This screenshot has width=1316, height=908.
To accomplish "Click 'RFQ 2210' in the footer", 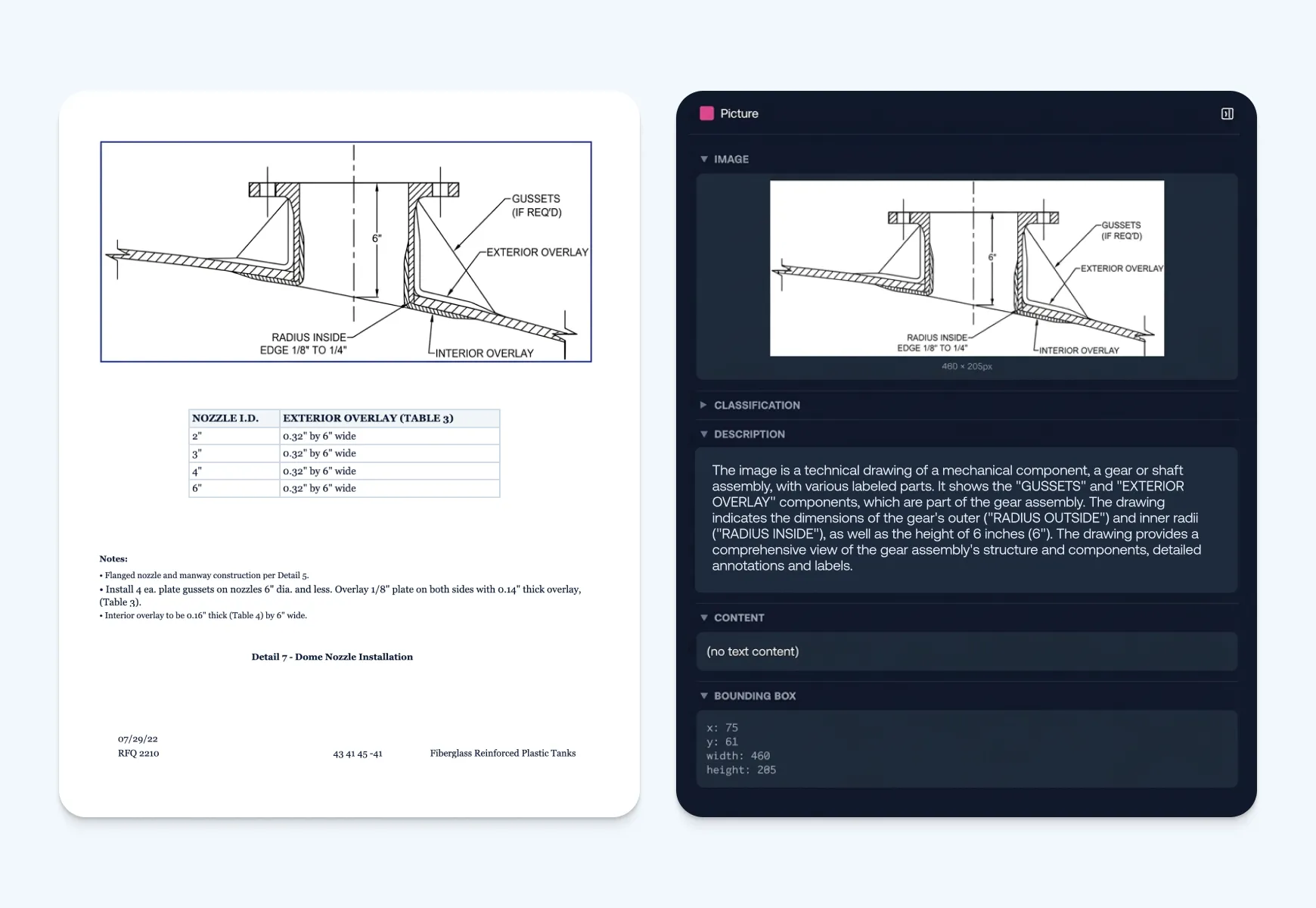I will click(x=138, y=753).
